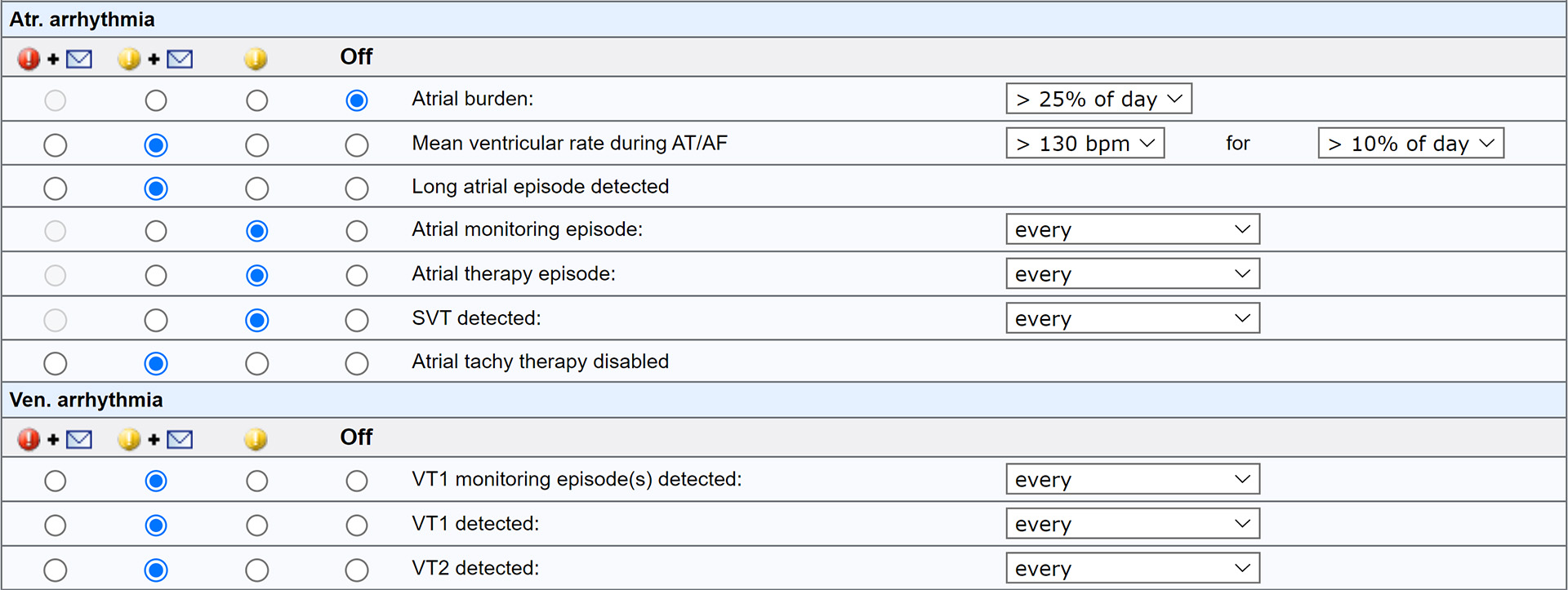Click red alert icon in Atr. arrhythmia header
1568x590 pixels.
pos(29,59)
